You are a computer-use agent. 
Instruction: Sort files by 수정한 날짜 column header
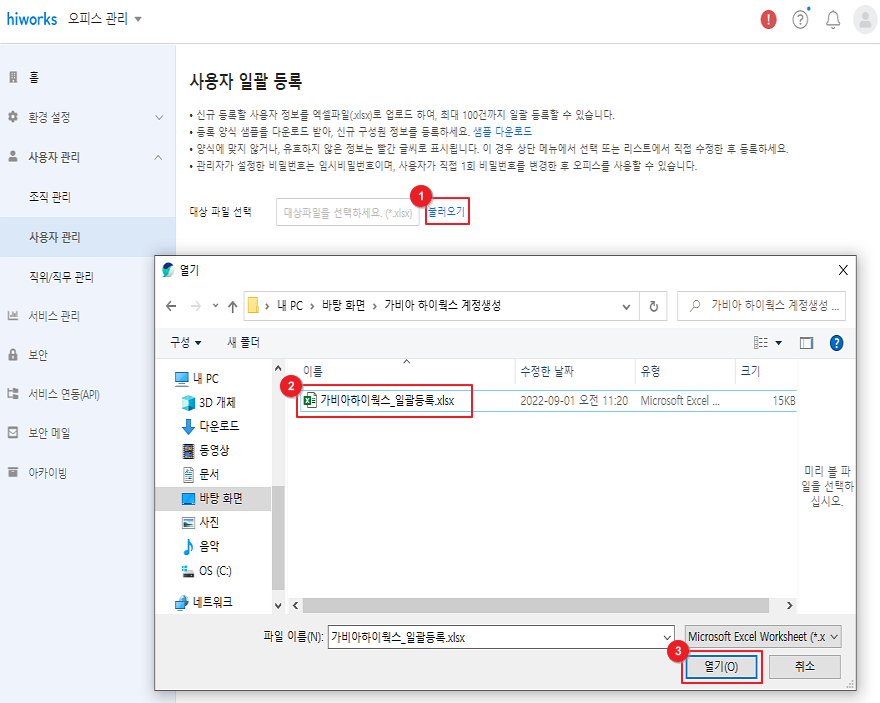pos(547,371)
